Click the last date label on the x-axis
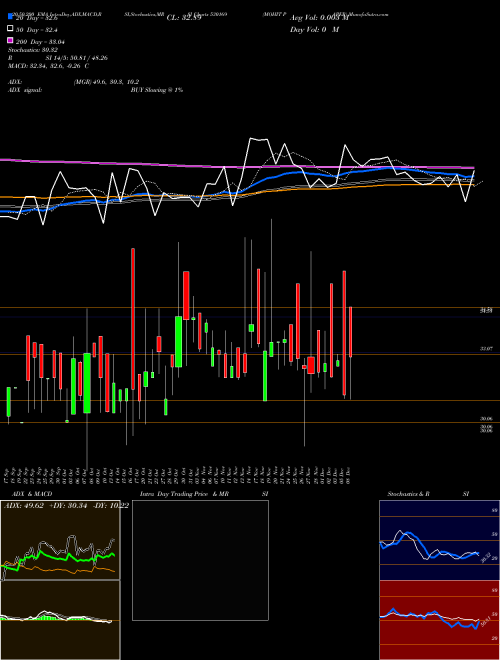500x660 pixels. (x=350, y=475)
